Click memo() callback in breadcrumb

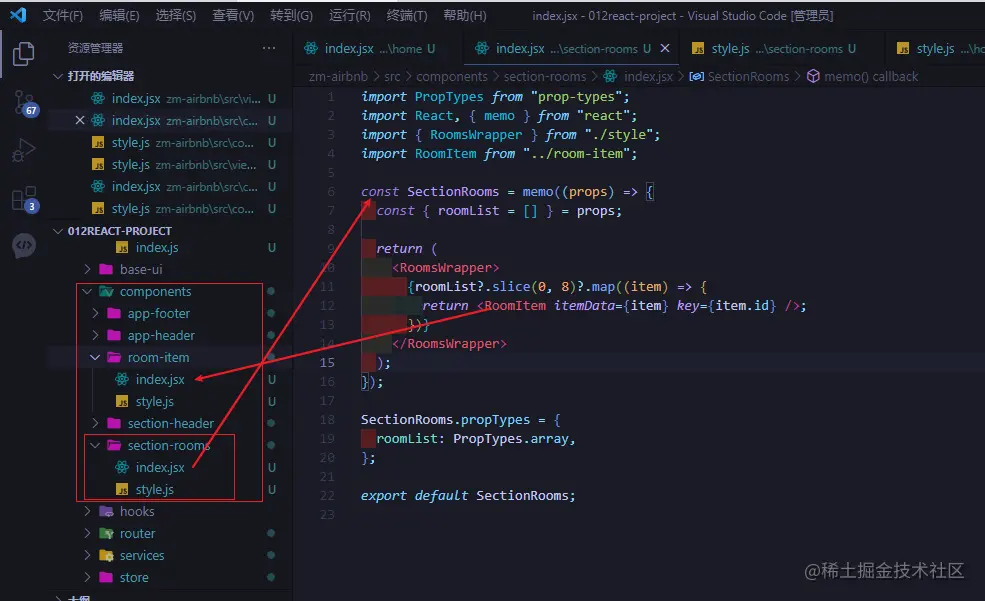[871, 77]
